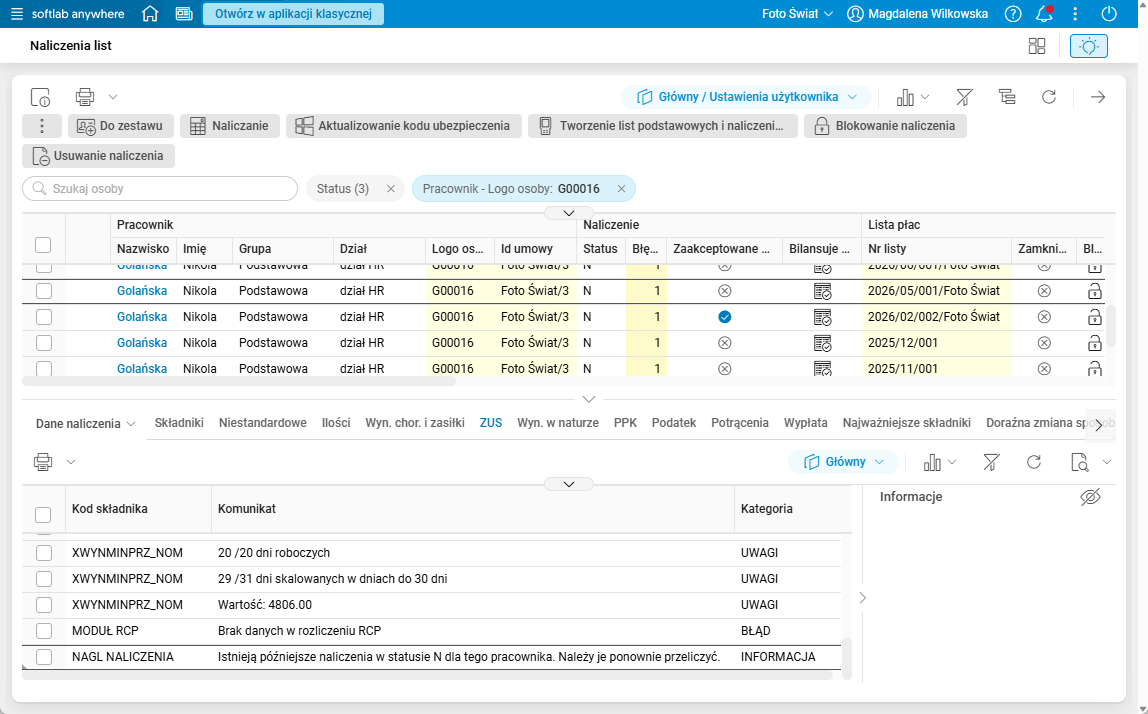The image size is (1148, 714).
Task: Open the home page icon
Action: click(150, 14)
